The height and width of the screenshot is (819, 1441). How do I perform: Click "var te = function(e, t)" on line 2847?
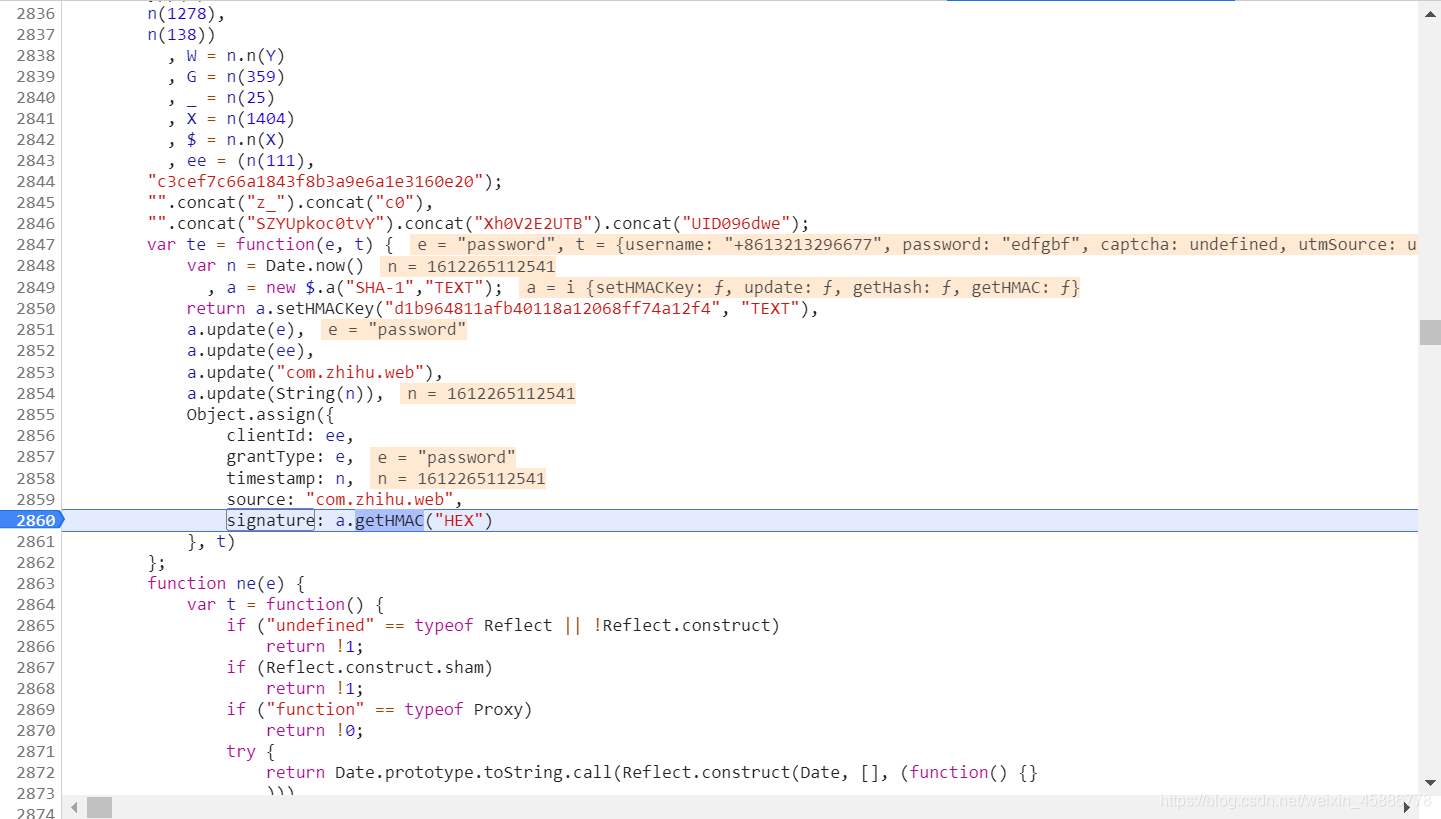coord(265,245)
